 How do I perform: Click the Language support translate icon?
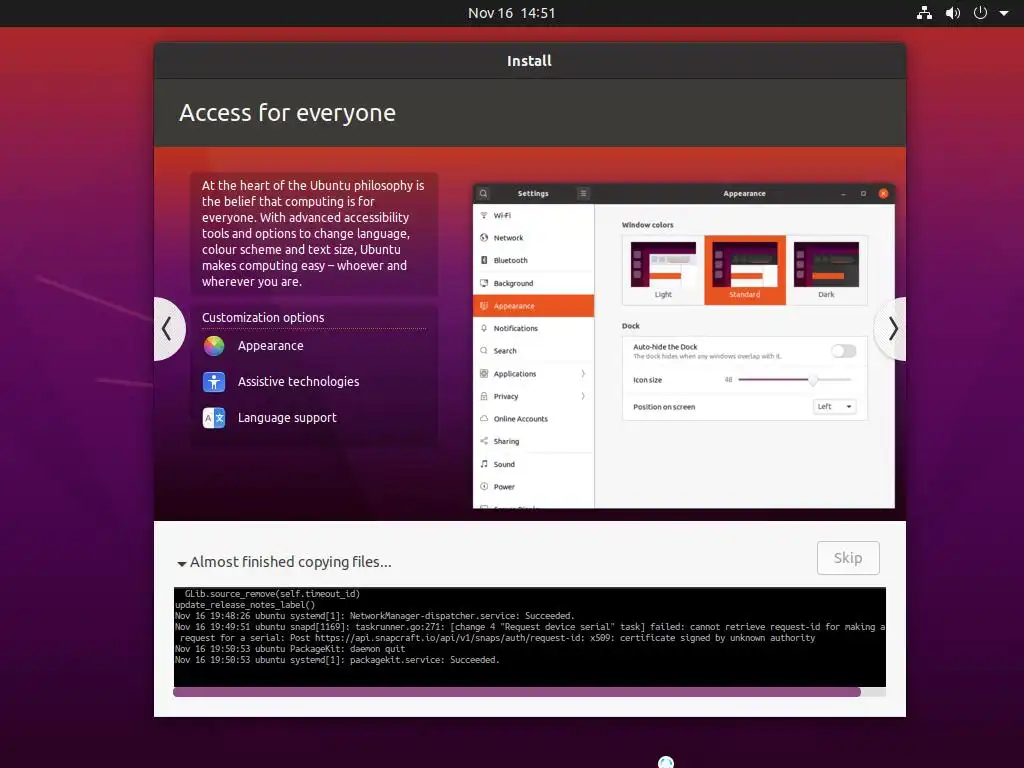pyautogui.click(x=214, y=417)
